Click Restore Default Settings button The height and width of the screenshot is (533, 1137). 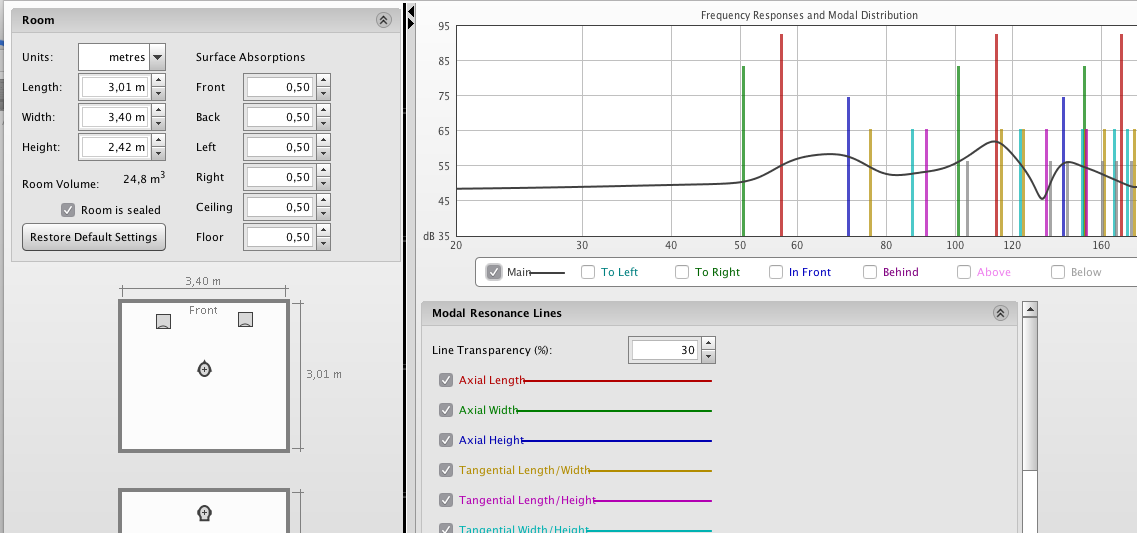[93, 237]
